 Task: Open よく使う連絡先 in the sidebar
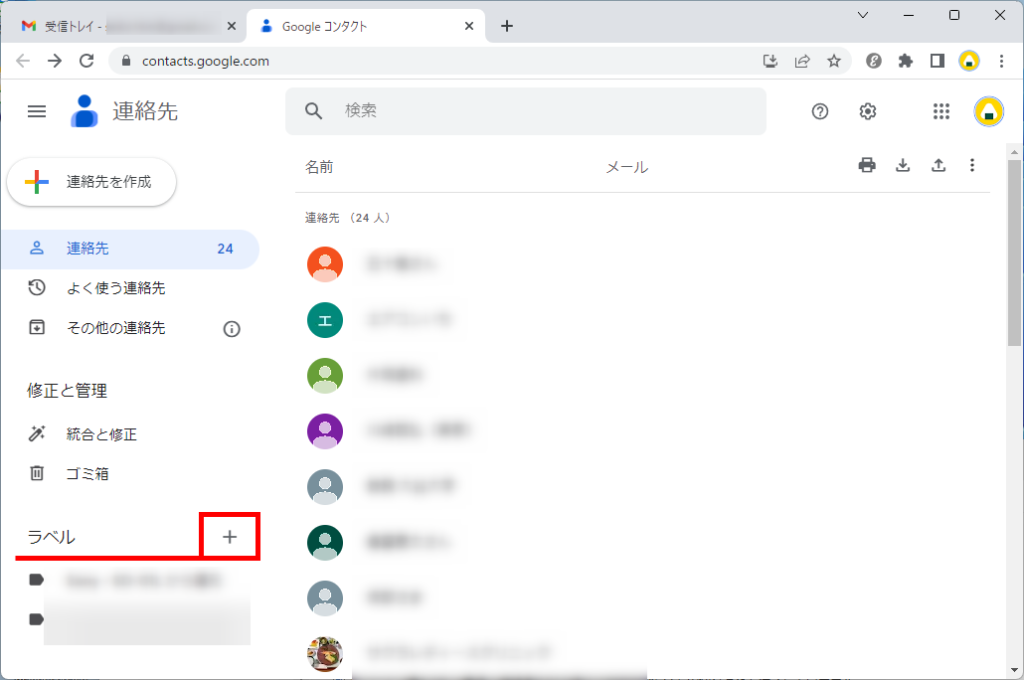pyautogui.click(x=115, y=288)
